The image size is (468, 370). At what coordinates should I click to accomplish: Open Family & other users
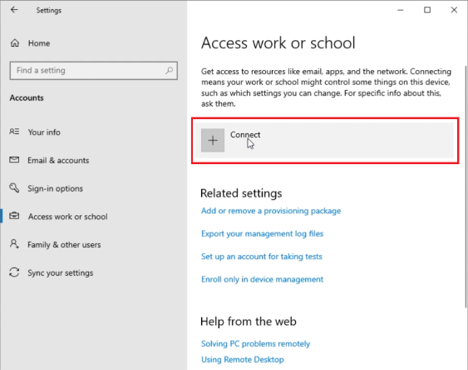[64, 245]
